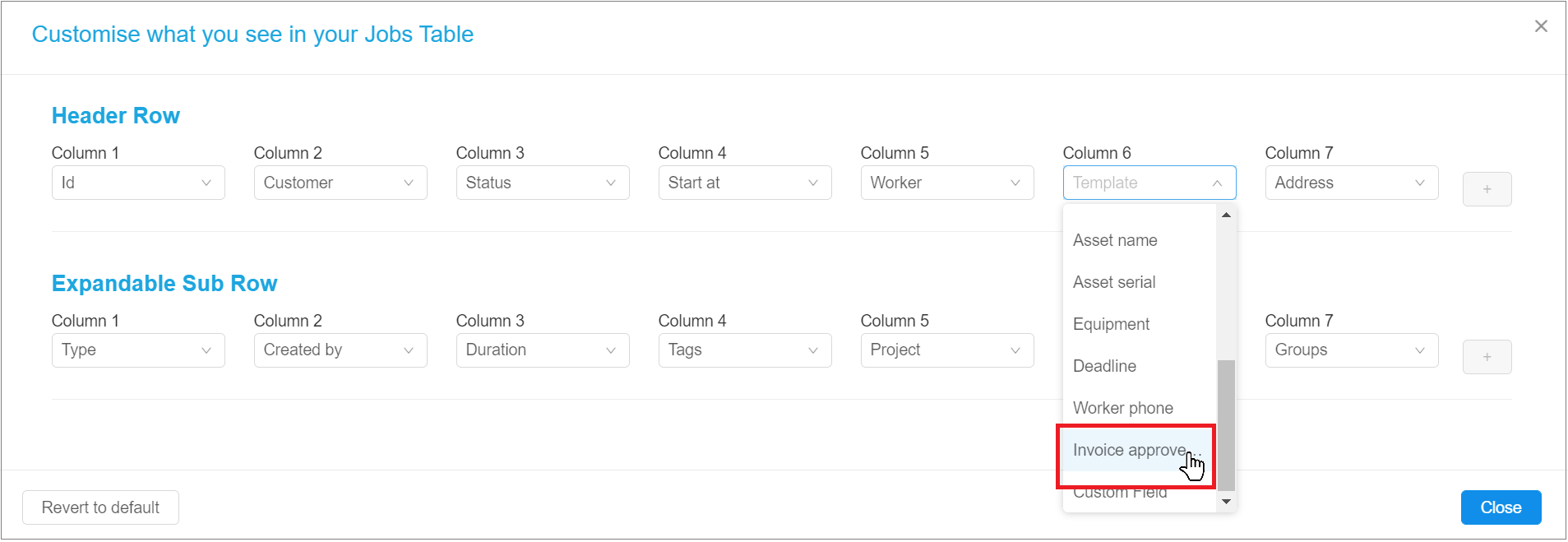Open the Type dropdown in the Sub Row

point(137,350)
